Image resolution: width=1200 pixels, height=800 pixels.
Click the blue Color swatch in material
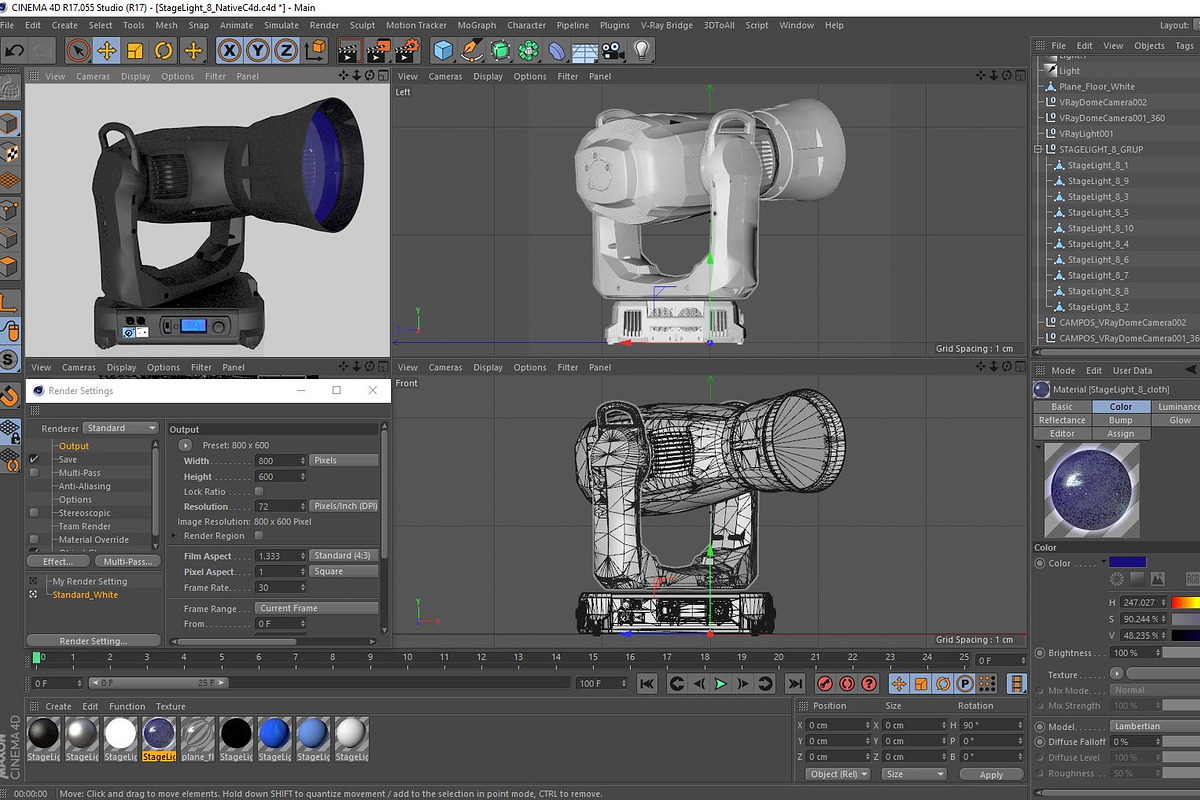tap(1127, 562)
